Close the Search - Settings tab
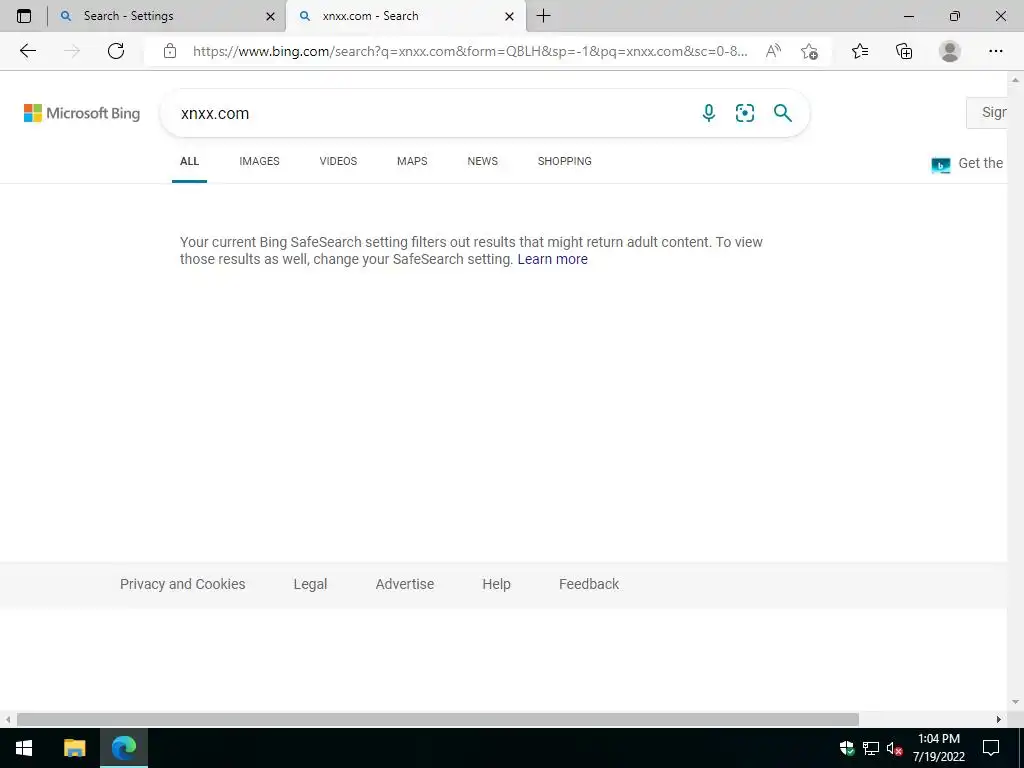The image size is (1024, 768). (x=270, y=17)
